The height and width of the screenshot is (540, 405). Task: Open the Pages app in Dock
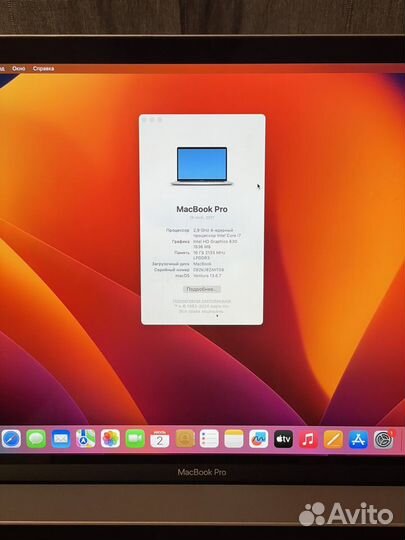[x=333, y=439]
